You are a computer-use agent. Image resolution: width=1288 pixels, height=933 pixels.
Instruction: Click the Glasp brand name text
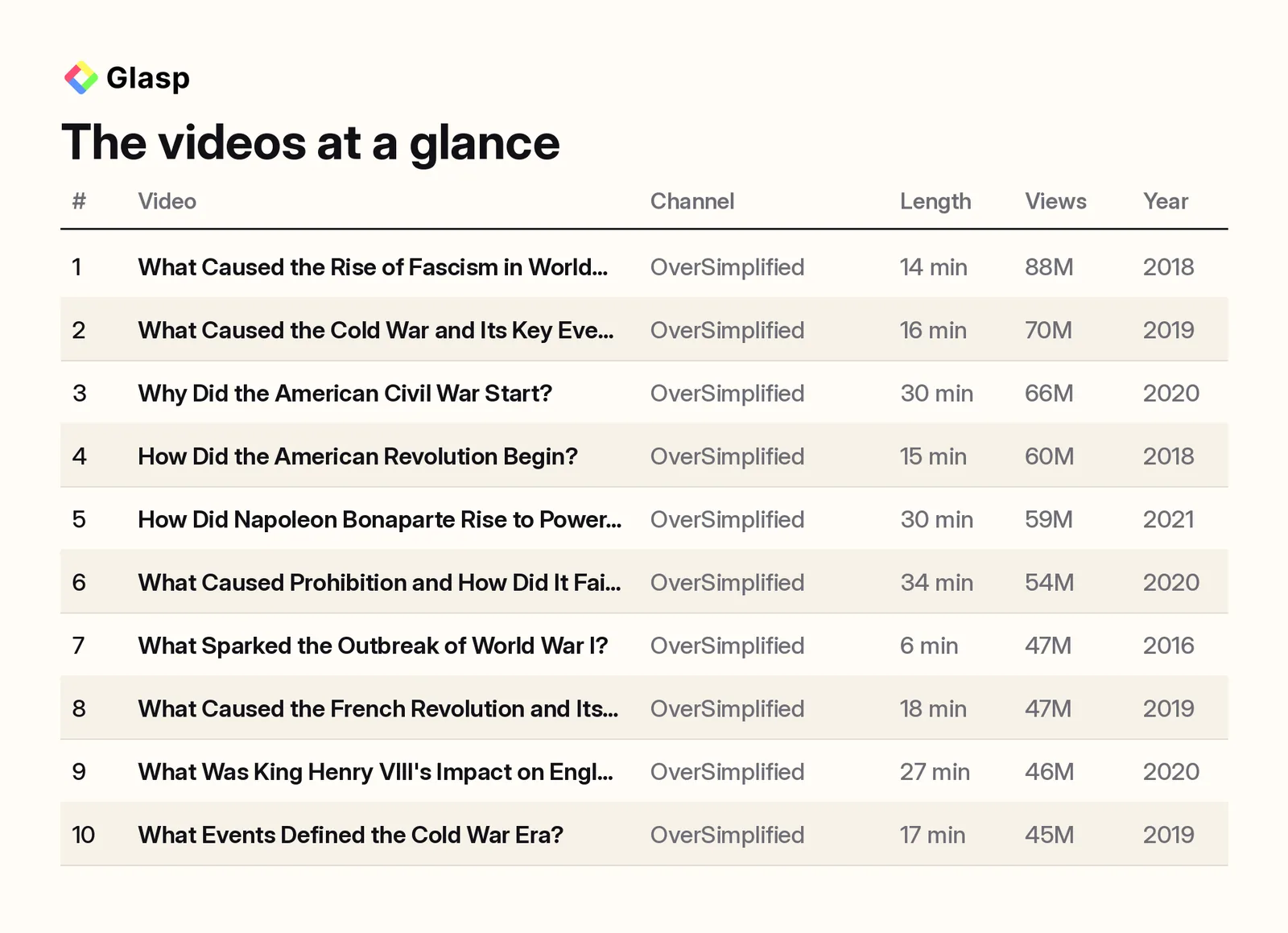tap(148, 78)
